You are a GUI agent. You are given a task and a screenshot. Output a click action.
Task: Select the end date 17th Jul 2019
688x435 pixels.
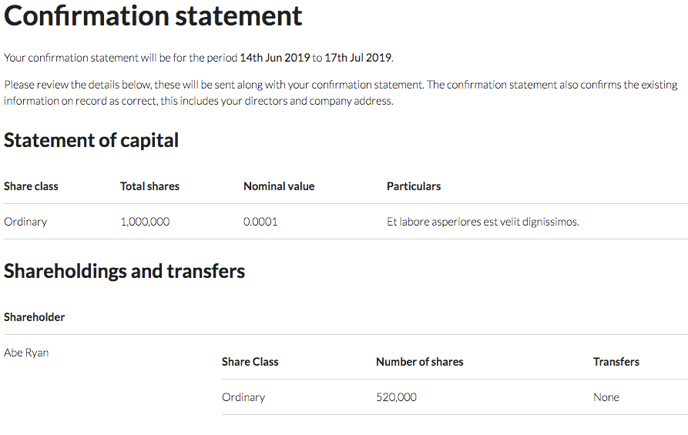coord(358,58)
